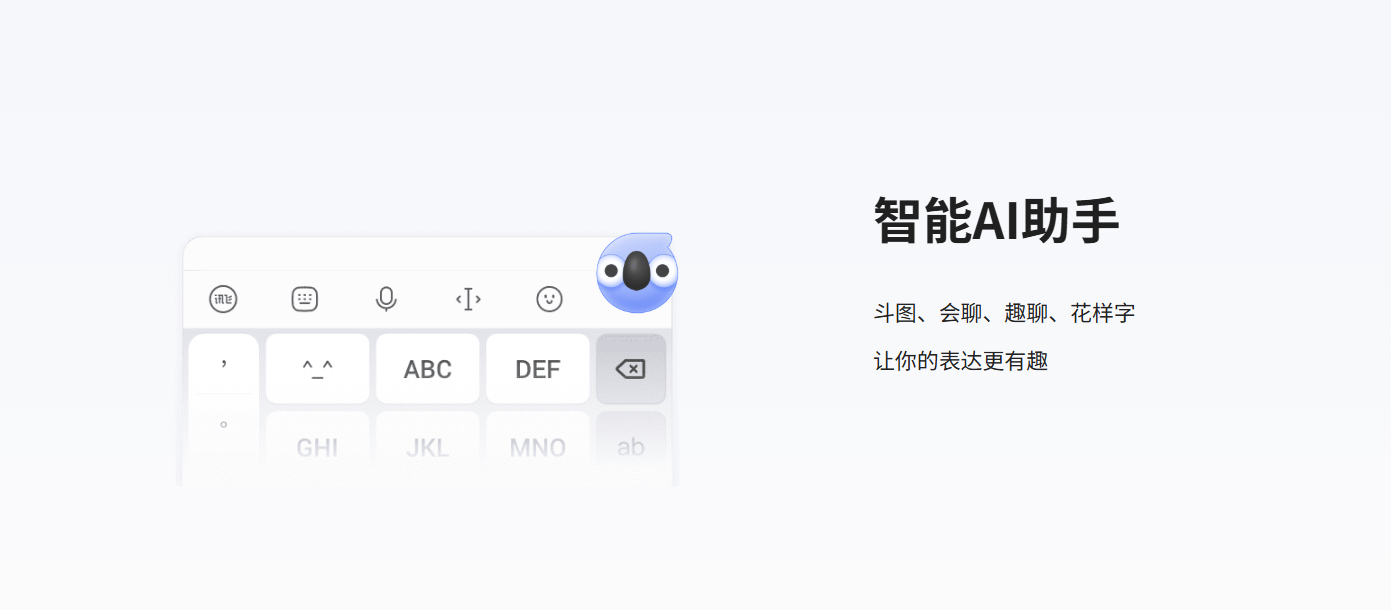Click the 让你的表达更有趣 text line
The image size is (1391, 610).
961,361
